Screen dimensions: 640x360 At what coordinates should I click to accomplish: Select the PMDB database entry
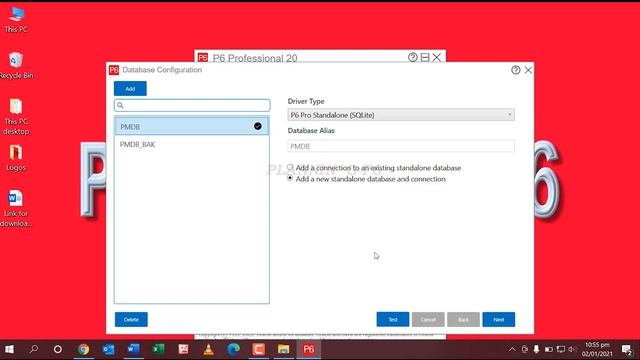[192, 126]
